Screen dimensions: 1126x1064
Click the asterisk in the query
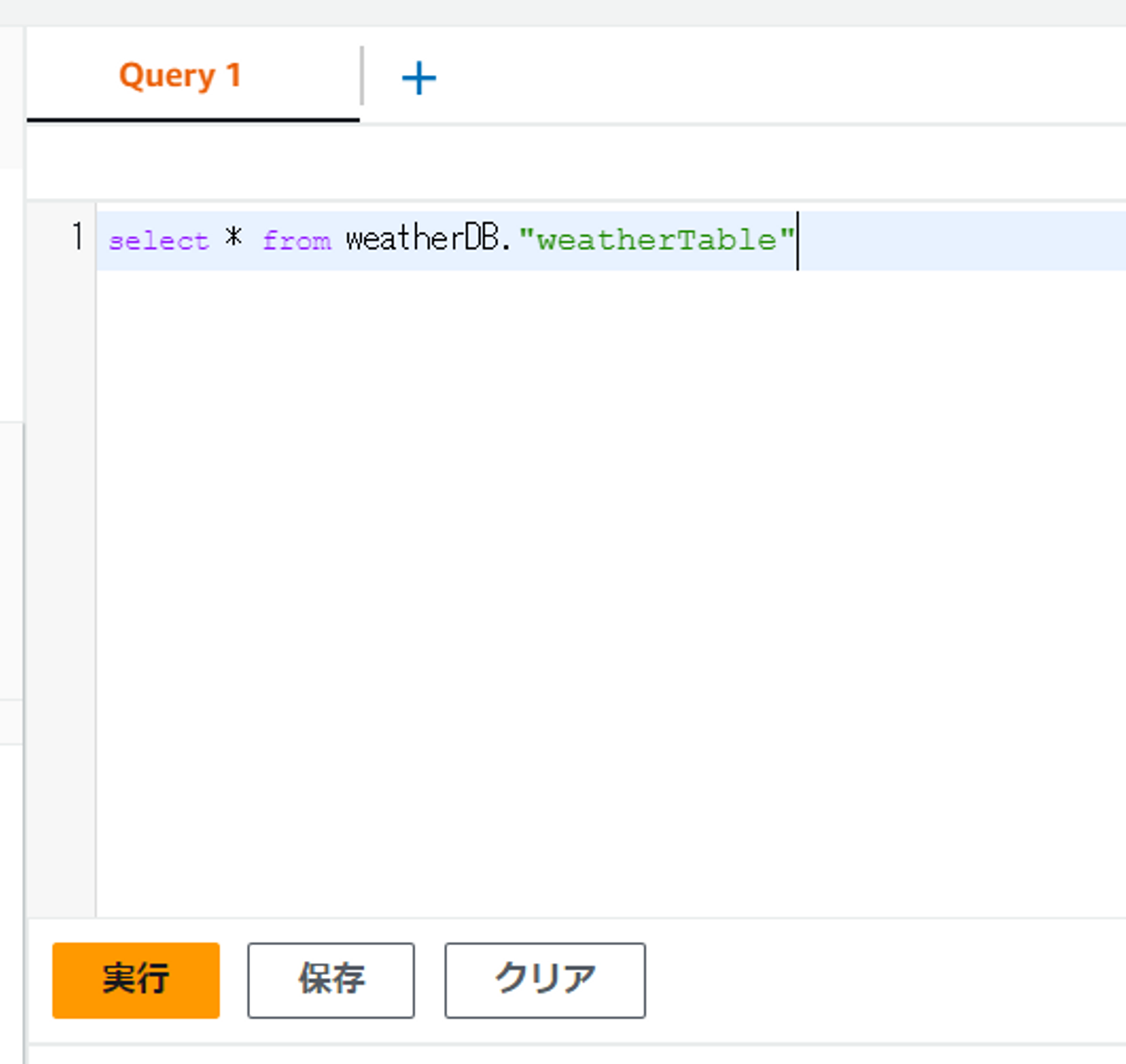pos(234,238)
